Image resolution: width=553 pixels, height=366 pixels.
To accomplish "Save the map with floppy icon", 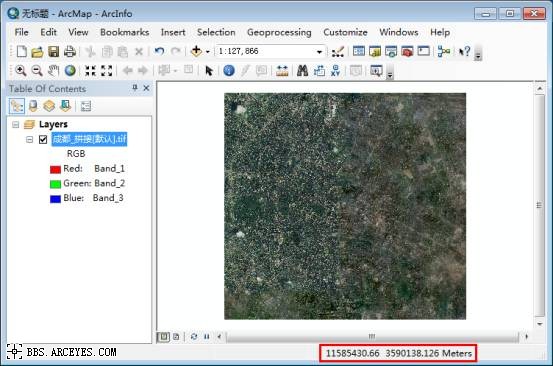I will pyautogui.click(x=54, y=52).
